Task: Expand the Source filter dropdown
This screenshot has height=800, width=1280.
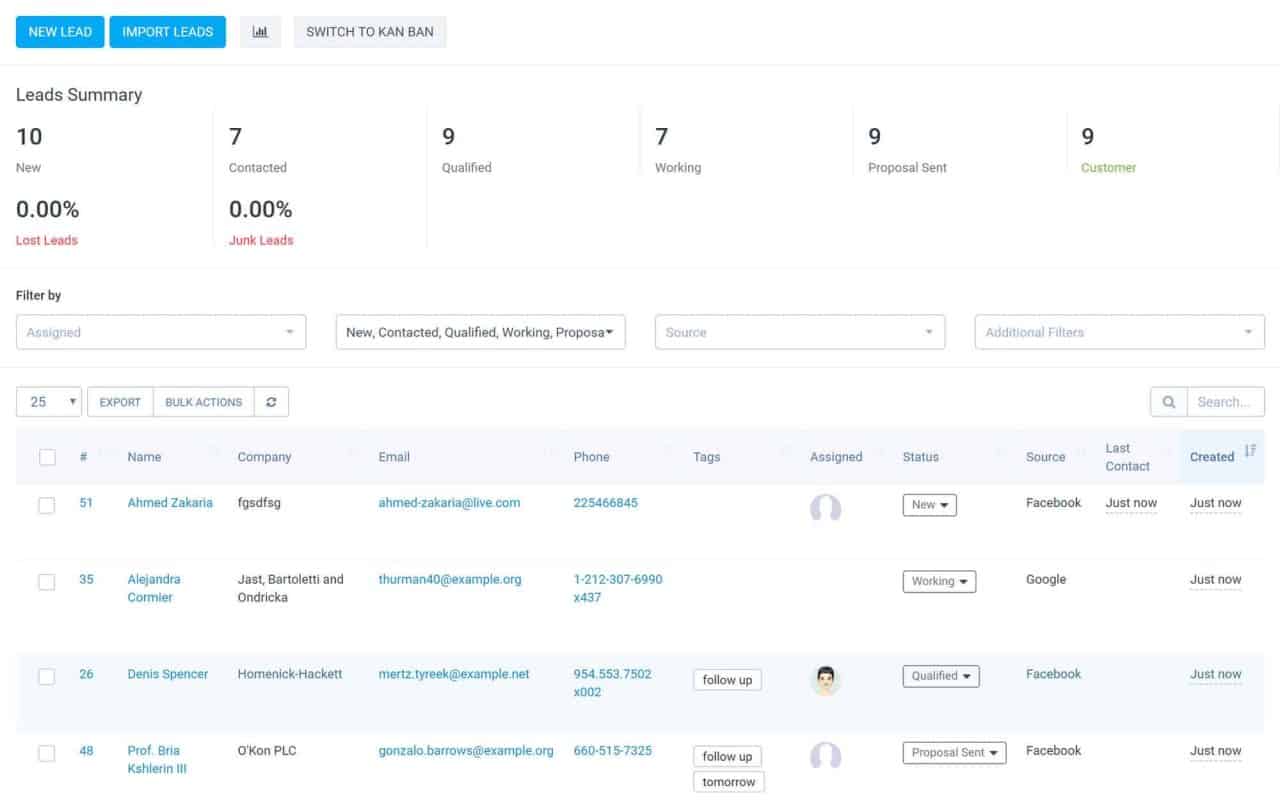Action: click(799, 332)
